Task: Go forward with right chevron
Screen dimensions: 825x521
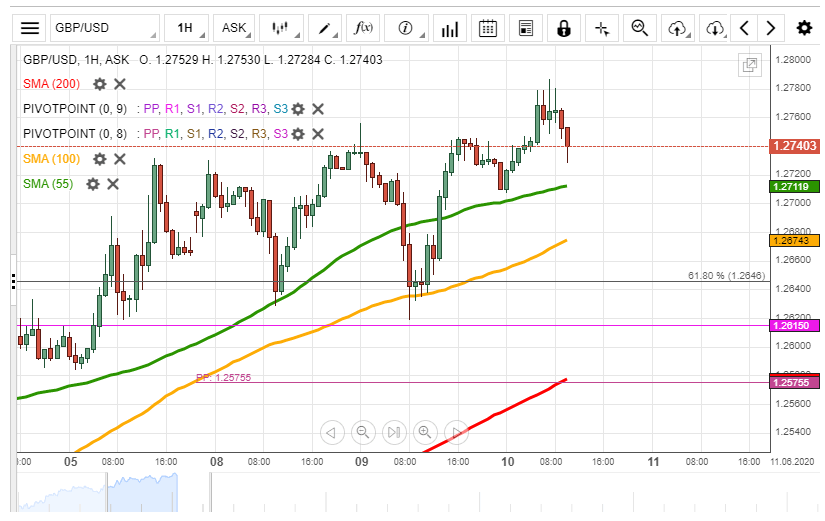Action: point(771,28)
